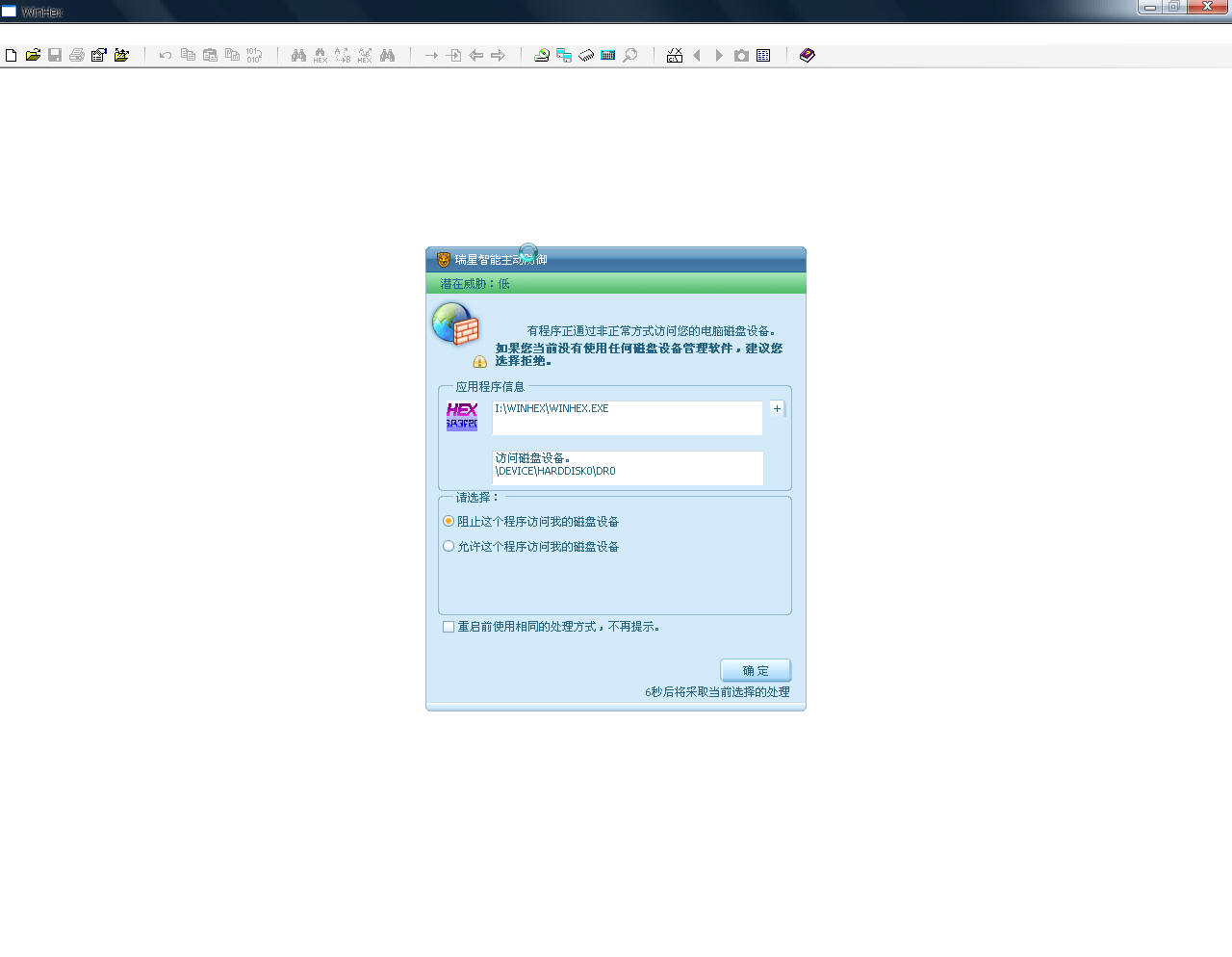Screen dimensions: 1232x957
Task: Click the Rising shield icon in the dialog title bar
Action: click(444, 259)
